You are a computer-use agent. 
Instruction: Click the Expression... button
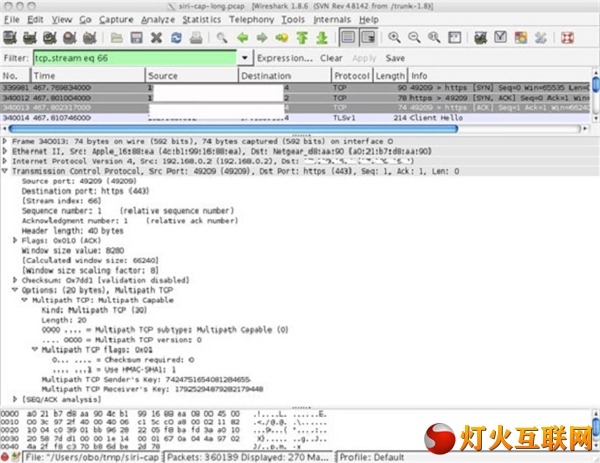point(285,58)
